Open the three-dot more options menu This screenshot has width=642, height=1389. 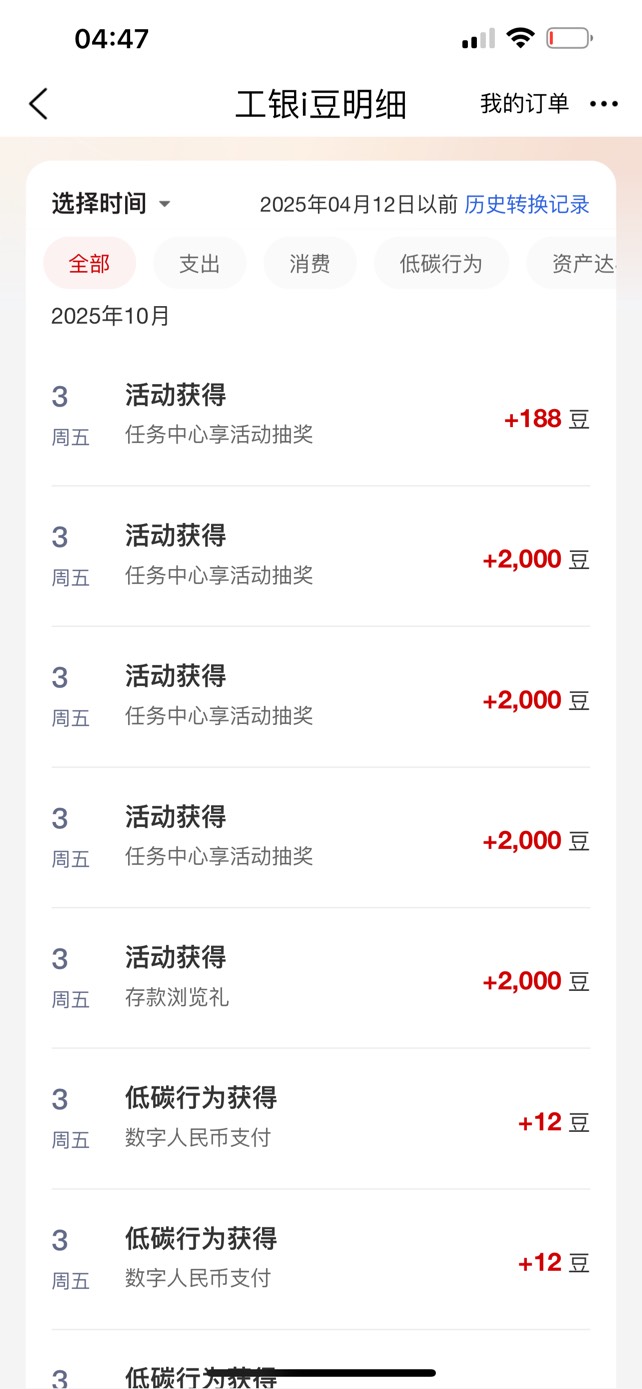pos(604,104)
